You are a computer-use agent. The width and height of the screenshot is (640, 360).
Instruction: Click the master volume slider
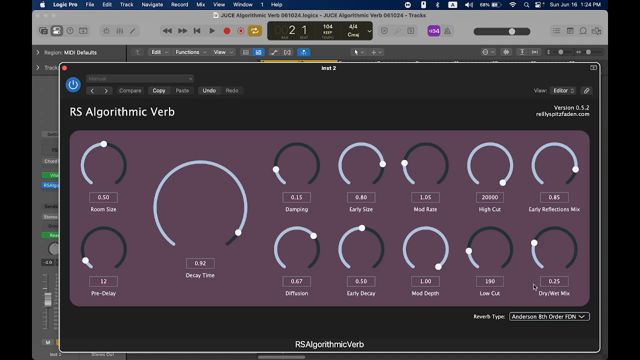(502, 31)
